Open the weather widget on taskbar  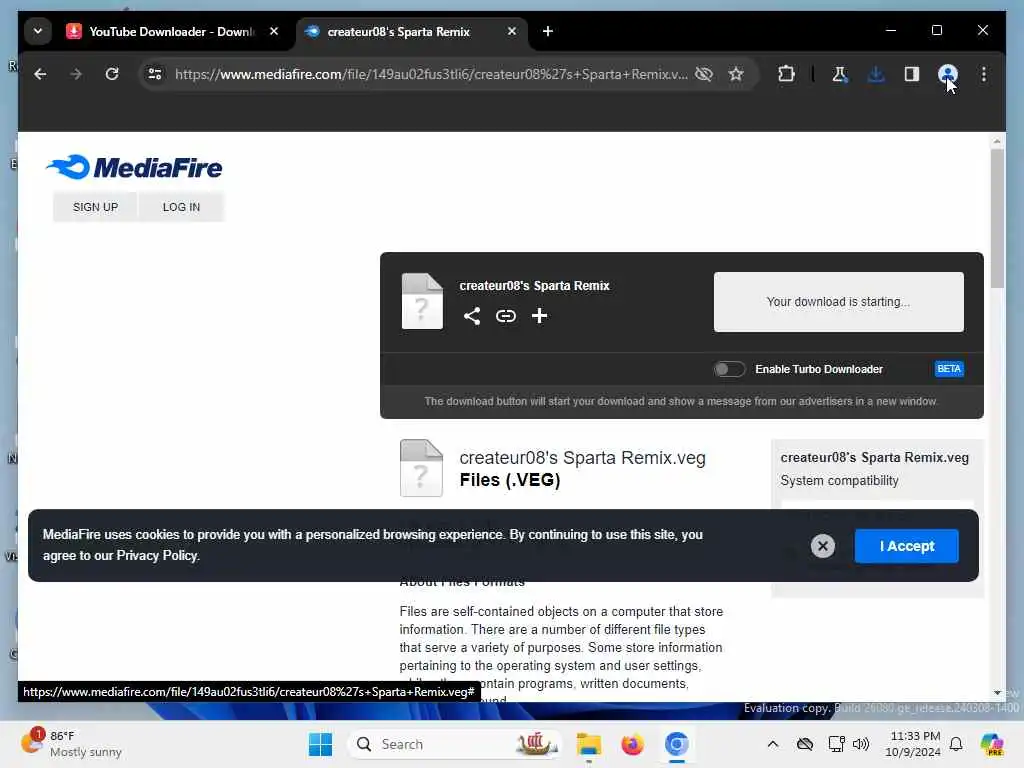[72, 744]
